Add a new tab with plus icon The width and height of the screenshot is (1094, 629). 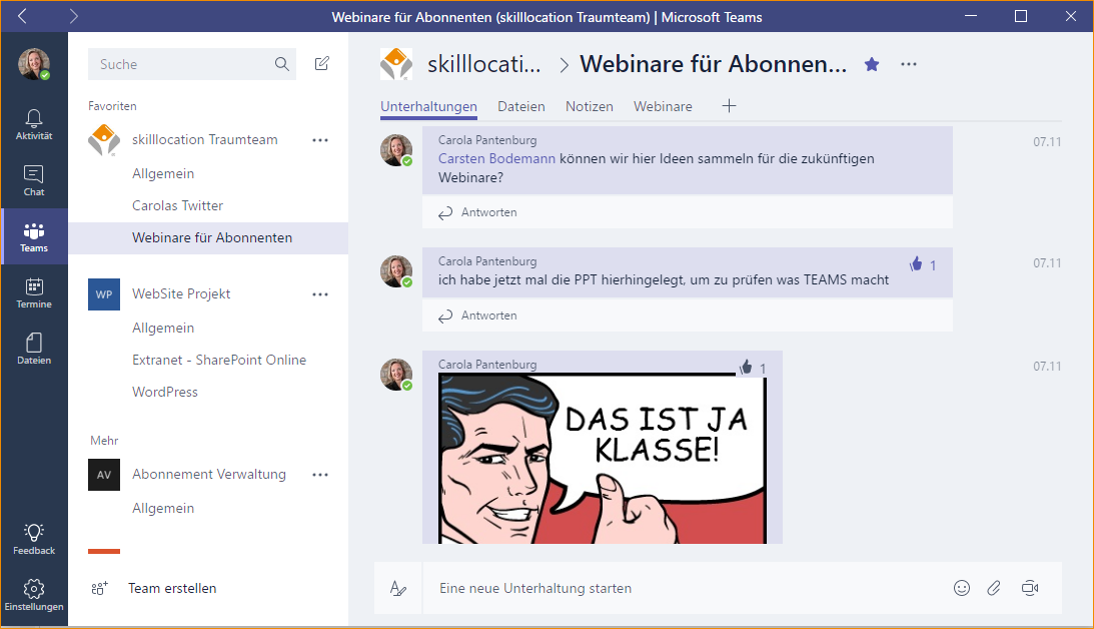pos(729,106)
